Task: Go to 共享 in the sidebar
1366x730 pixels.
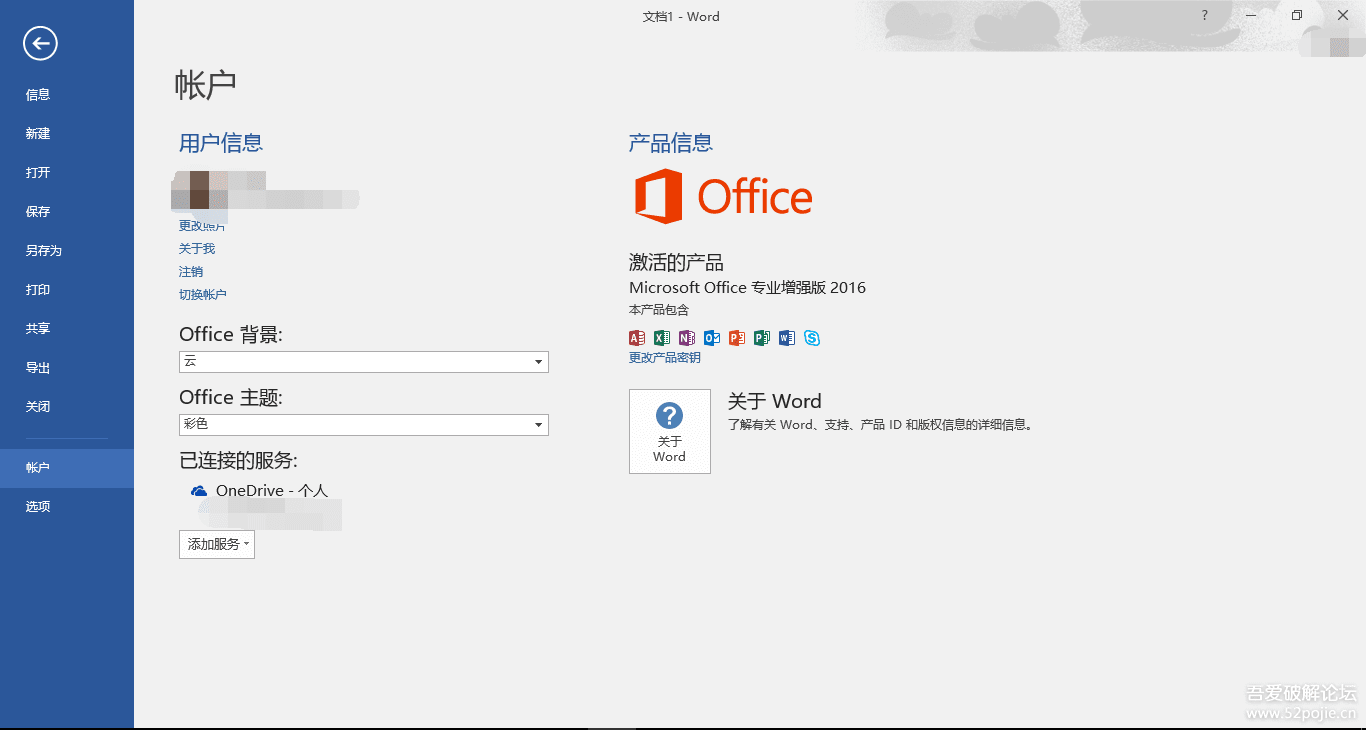Action: 67,329
